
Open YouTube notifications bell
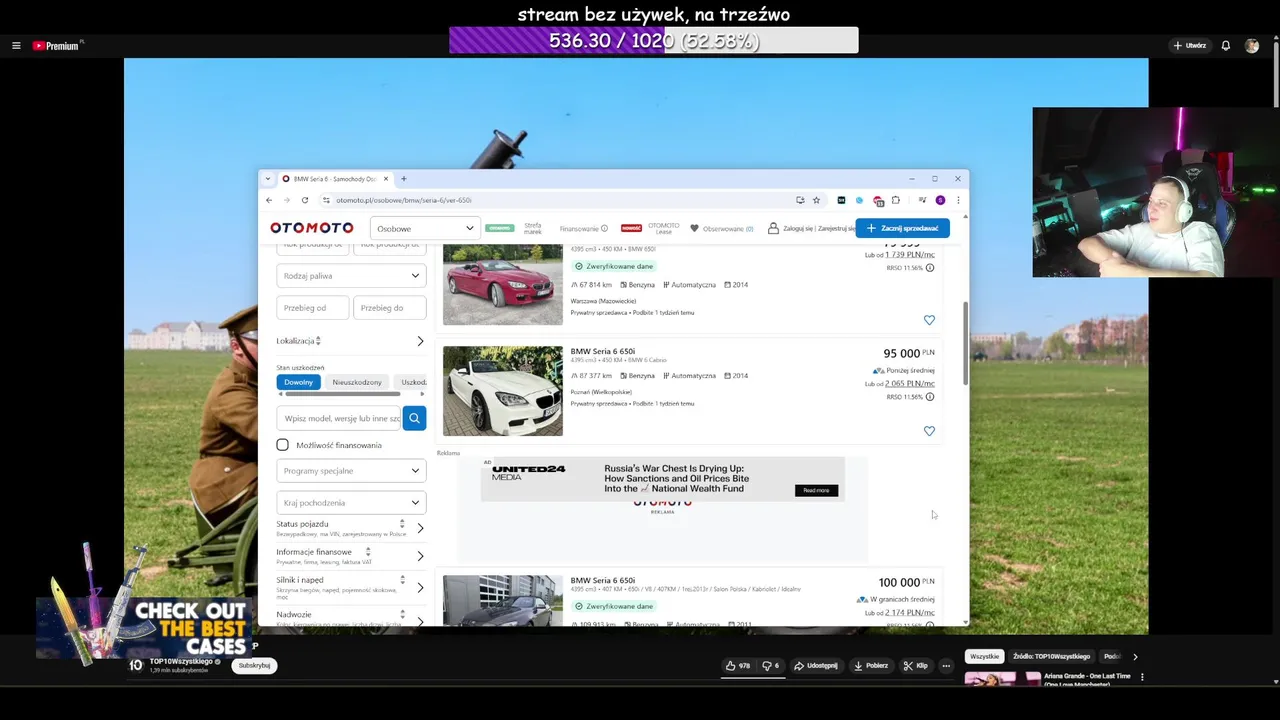(1225, 46)
